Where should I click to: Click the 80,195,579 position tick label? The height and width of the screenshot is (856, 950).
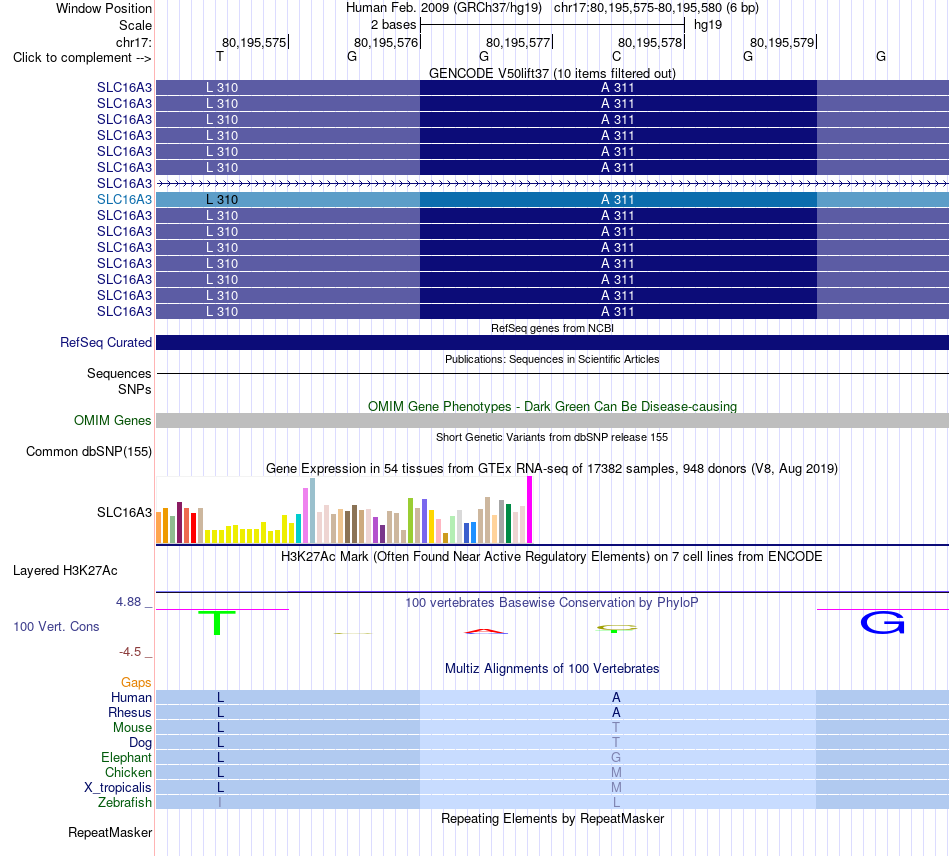782,42
